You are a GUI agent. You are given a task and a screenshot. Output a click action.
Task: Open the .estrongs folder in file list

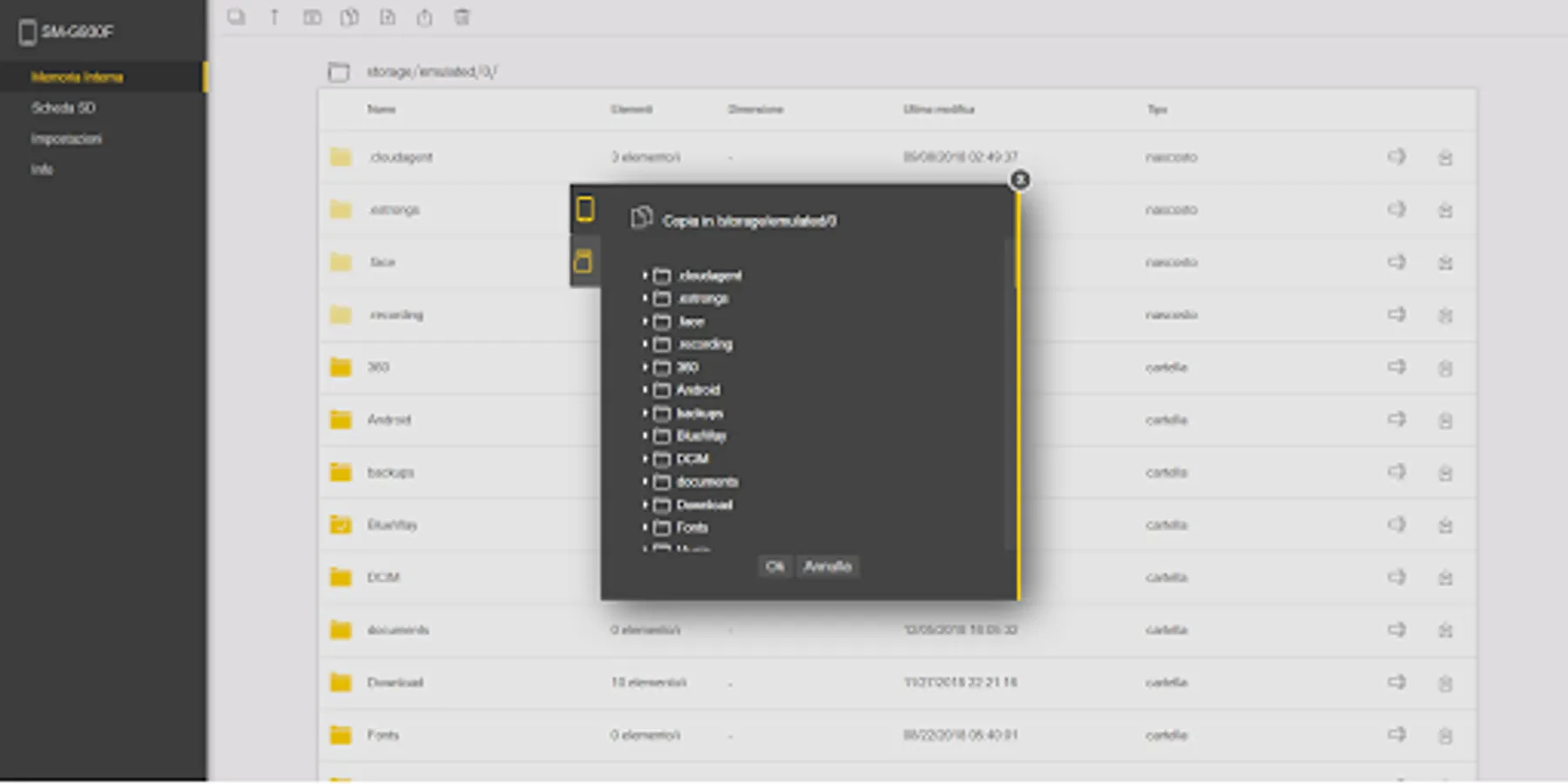point(394,210)
